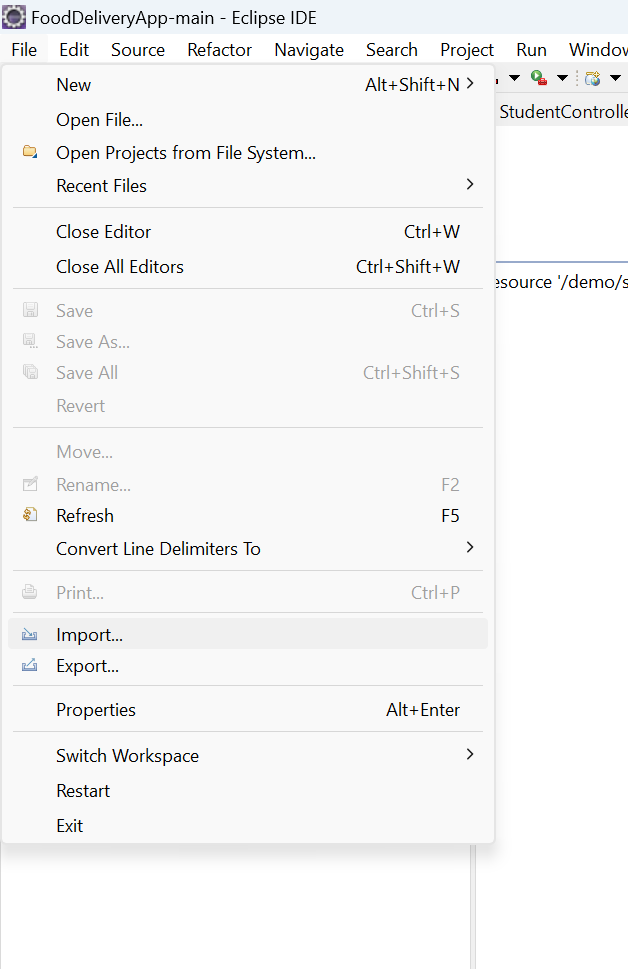The image size is (628, 969).
Task: Switch to the StudentController editor tab
Action: tap(563, 112)
